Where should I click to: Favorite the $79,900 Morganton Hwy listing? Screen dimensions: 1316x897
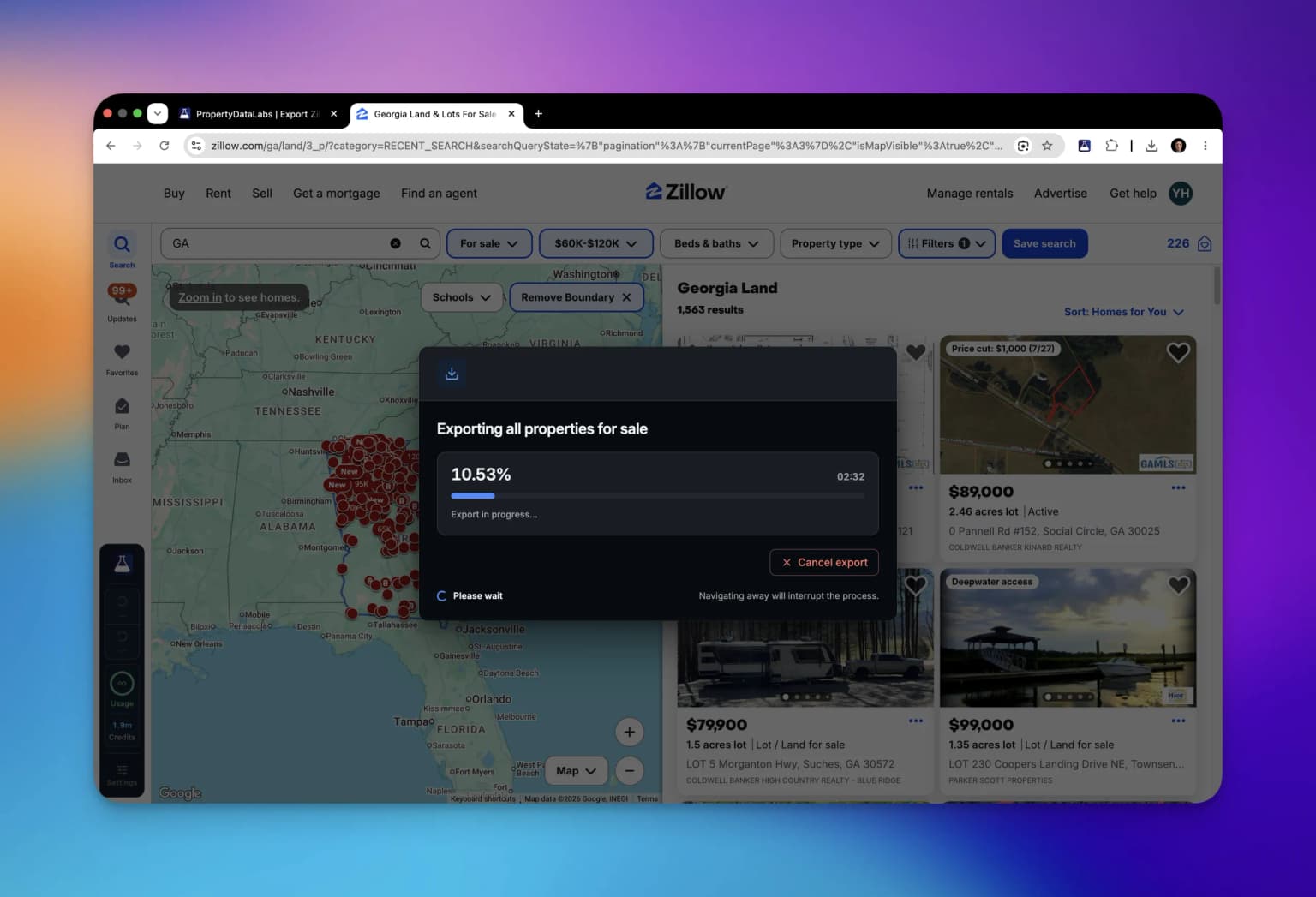(916, 585)
